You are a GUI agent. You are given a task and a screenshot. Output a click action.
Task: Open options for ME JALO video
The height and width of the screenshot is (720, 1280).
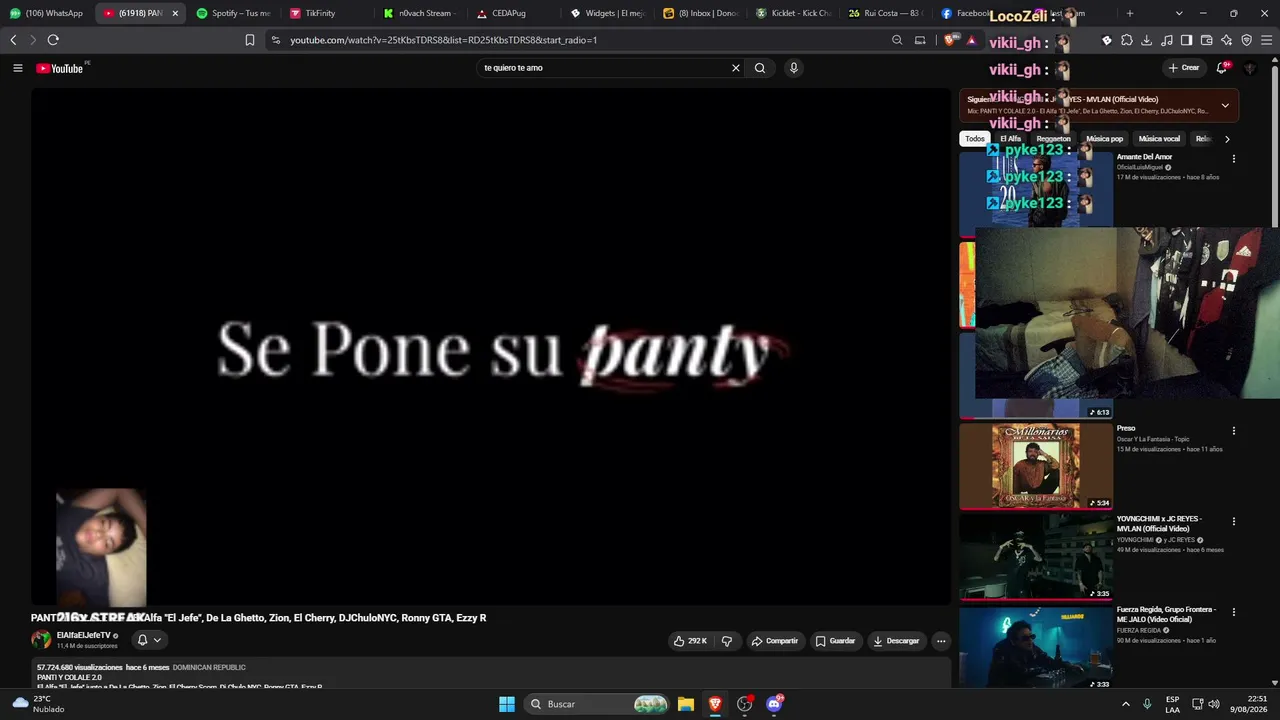1233,612
